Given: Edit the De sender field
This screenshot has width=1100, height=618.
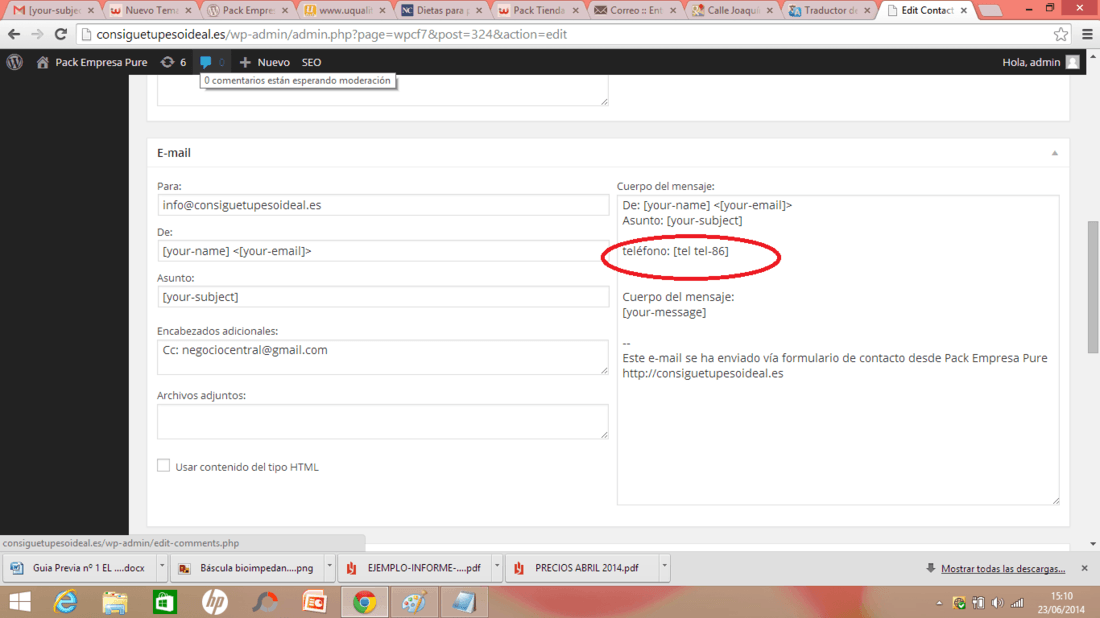Looking at the screenshot, I should click(x=383, y=250).
